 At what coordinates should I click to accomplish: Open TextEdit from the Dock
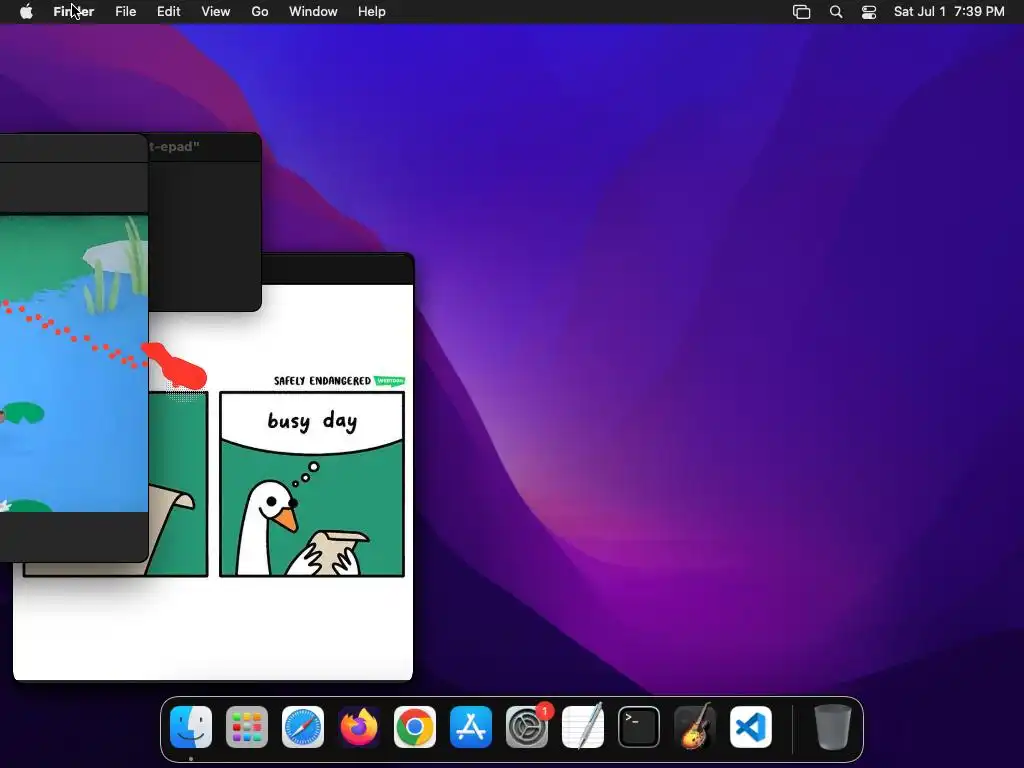click(583, 727)
